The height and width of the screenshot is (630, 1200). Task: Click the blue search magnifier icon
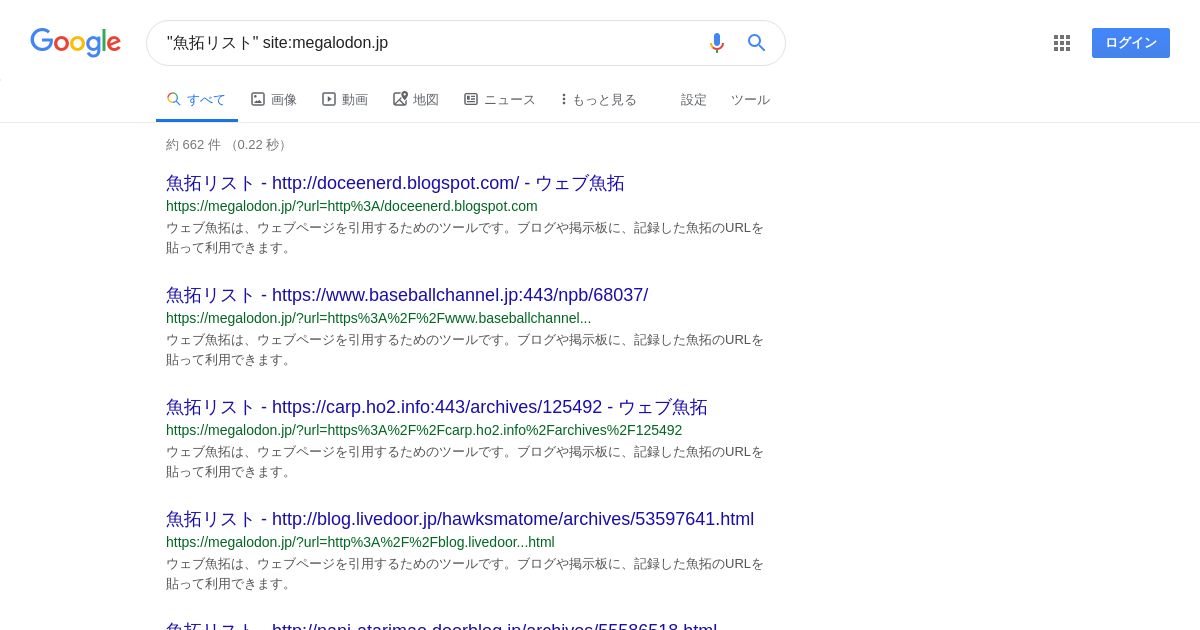click(x=757, y=43)
